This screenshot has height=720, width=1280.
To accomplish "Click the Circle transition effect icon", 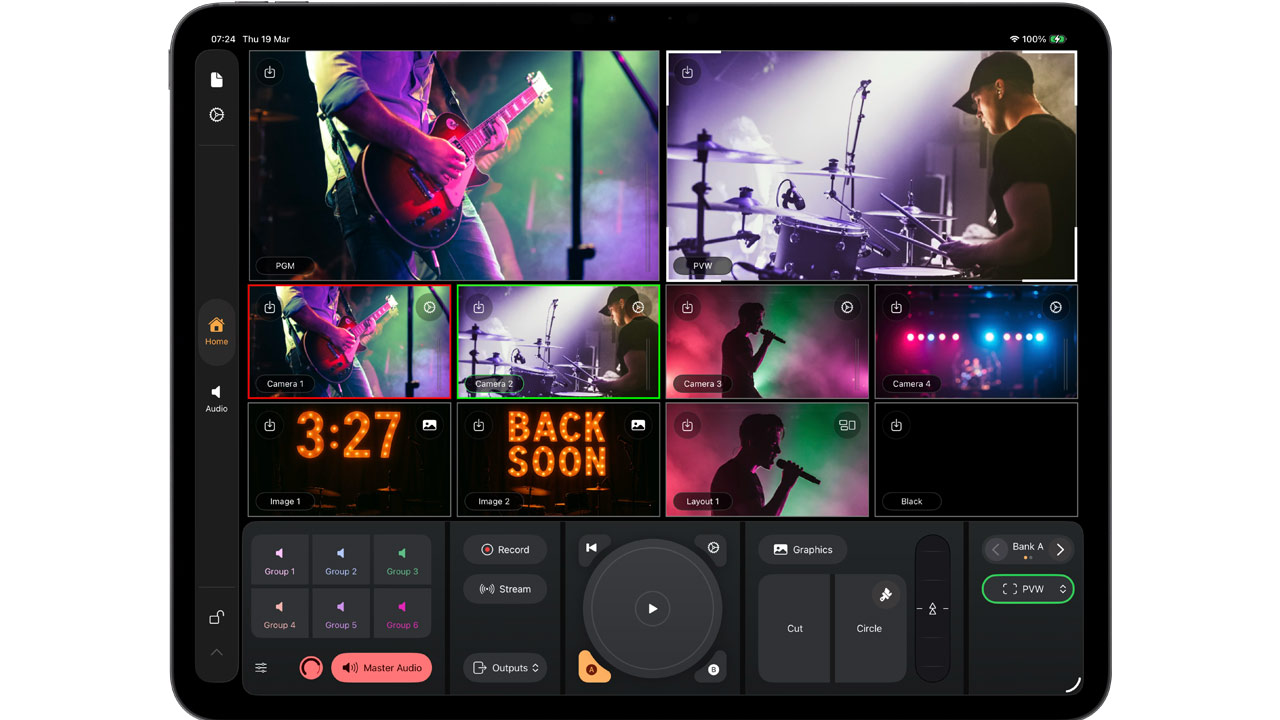I will click(885, 595).
